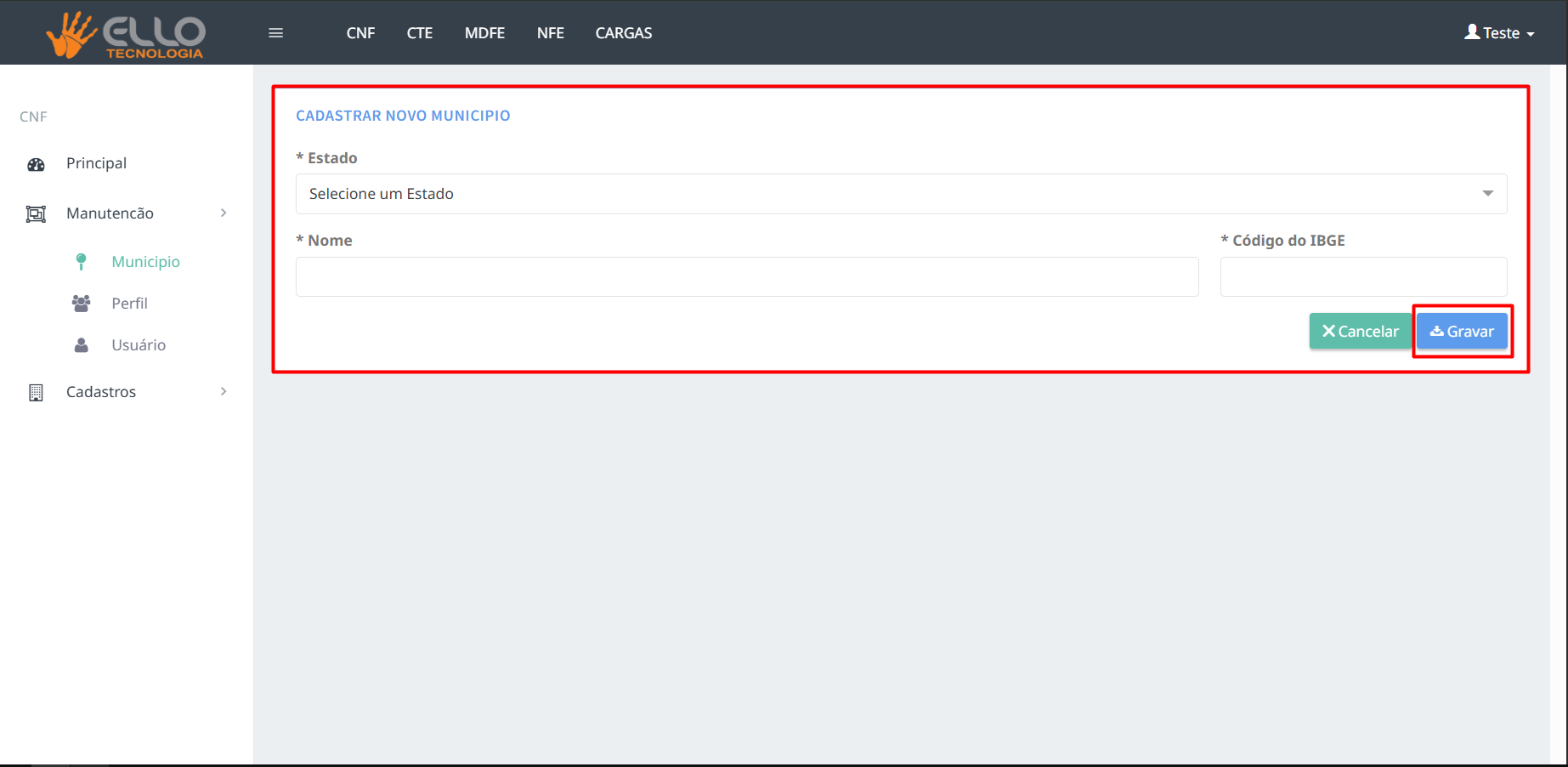Expand the Cadastros menu chevron
Viewport: 1568px width, 767px height.
pyautogui.click(x=224, y=392)
